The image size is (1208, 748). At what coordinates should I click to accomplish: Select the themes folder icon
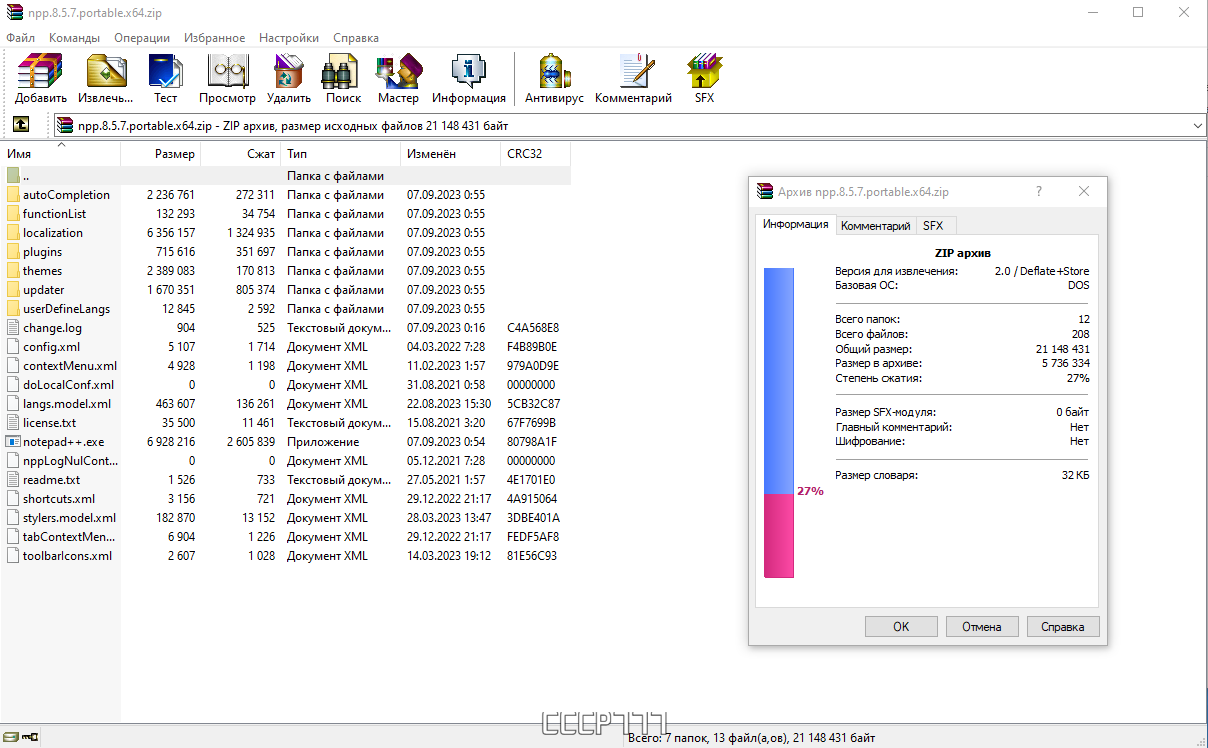coord(13,271)
